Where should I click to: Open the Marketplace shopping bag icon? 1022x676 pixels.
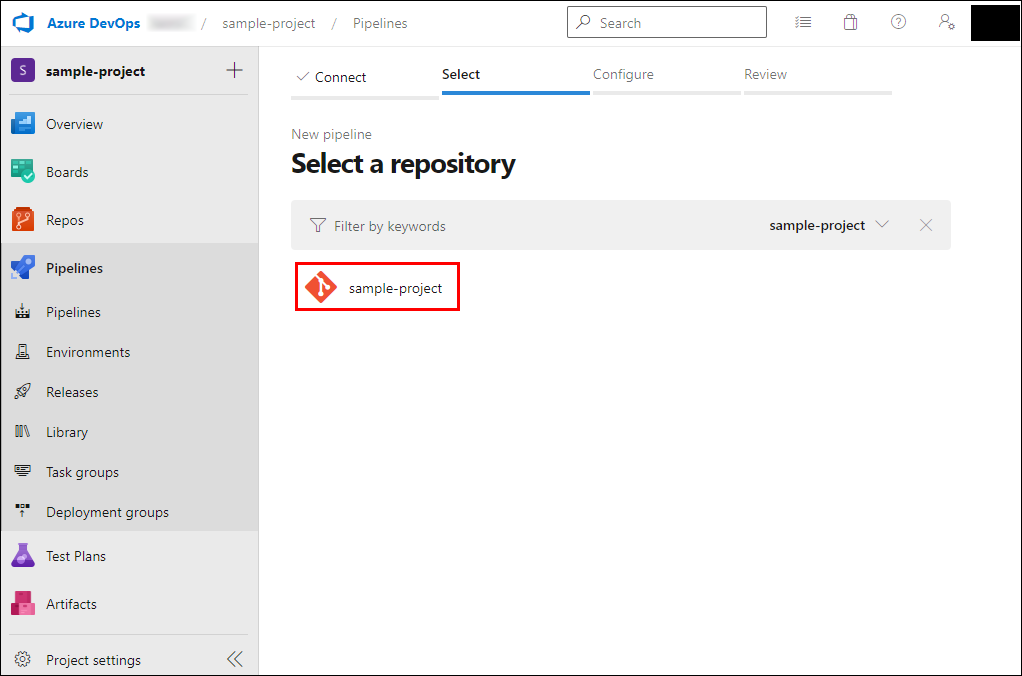click(850, 23)
